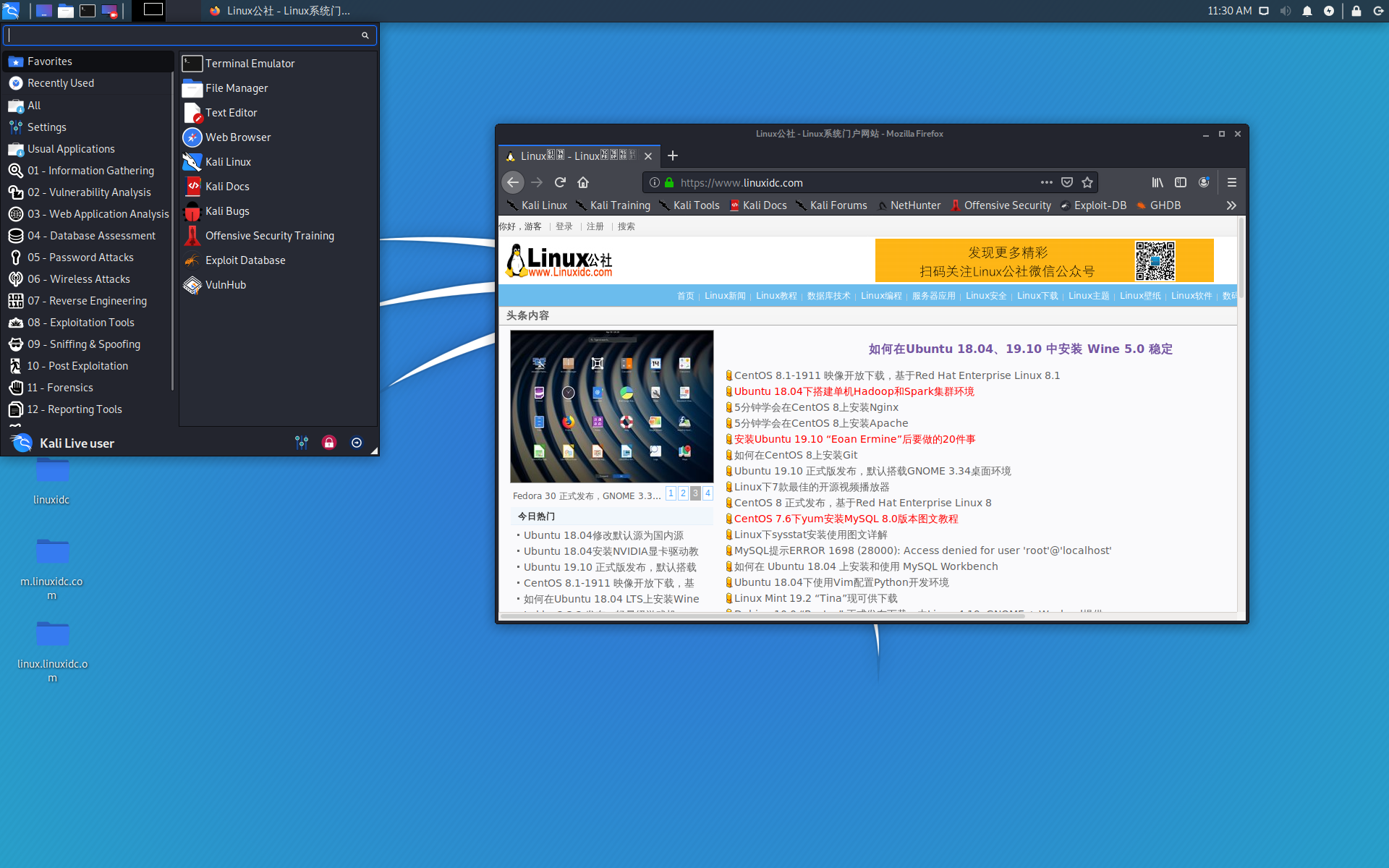Open the m.linuxidc.com desktop folder

point(52,569)
